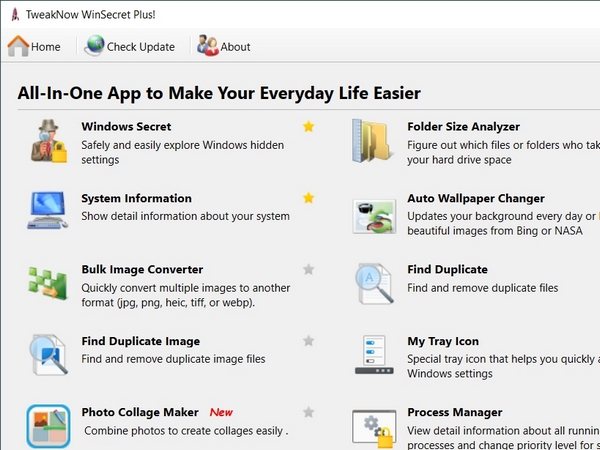Click the 'TweakNow WinSecret Plus!' window title

point(90,15)
